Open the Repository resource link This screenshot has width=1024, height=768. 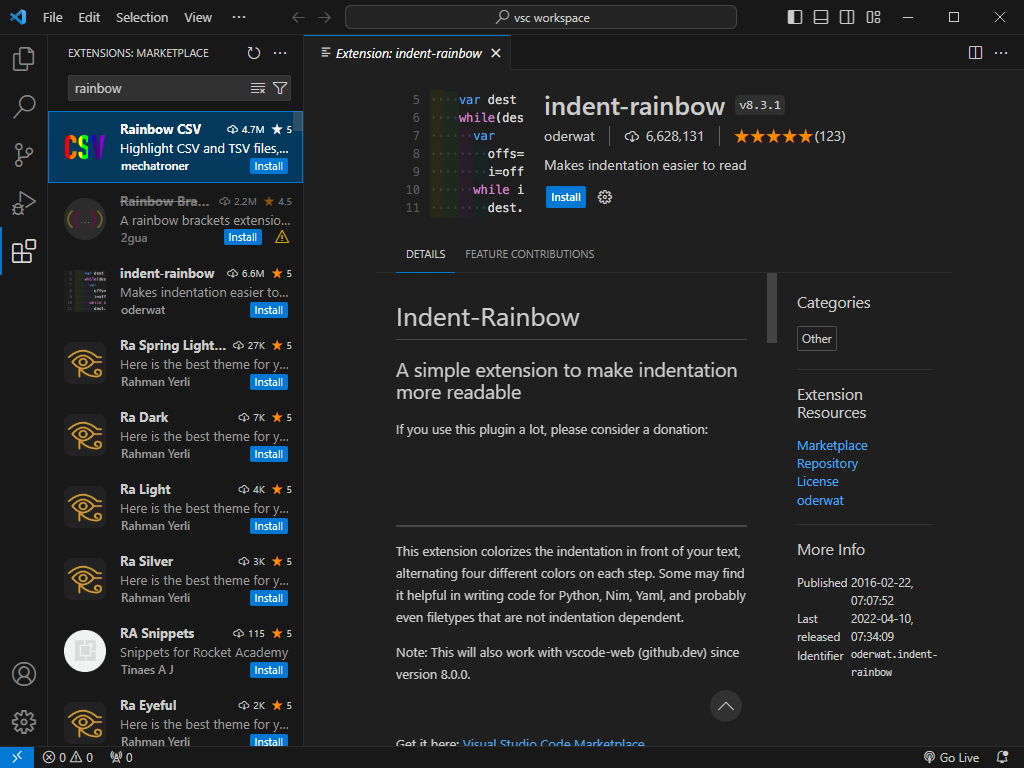(827, 464)
